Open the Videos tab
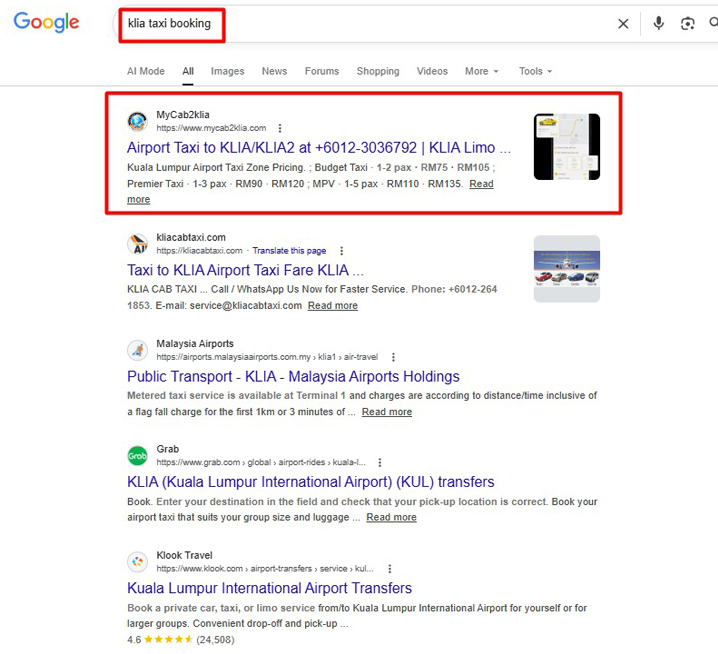The width and height of the screenshot is (718, 654). point(432,71)
